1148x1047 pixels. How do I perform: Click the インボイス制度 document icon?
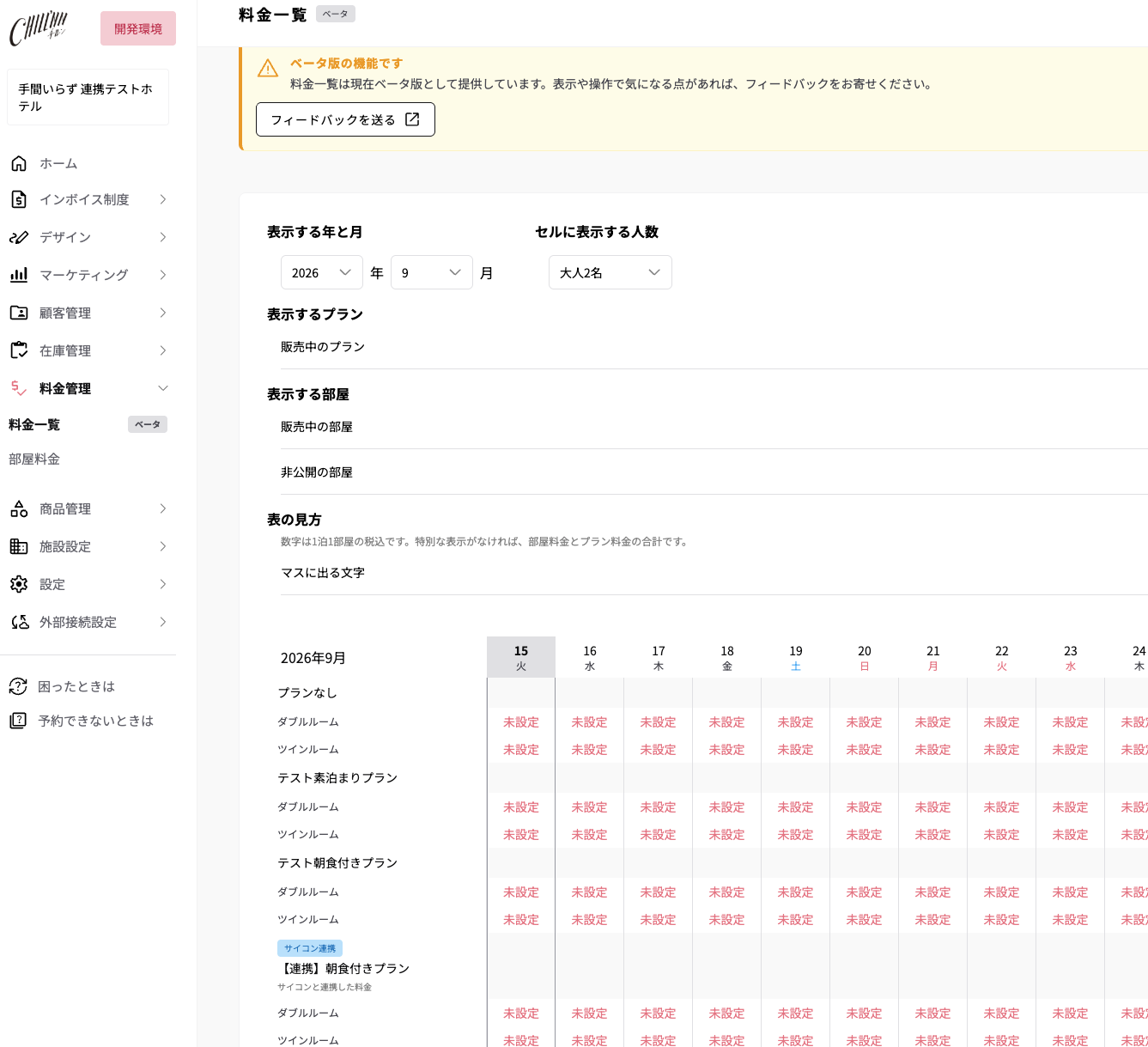(x=19, y=199)
